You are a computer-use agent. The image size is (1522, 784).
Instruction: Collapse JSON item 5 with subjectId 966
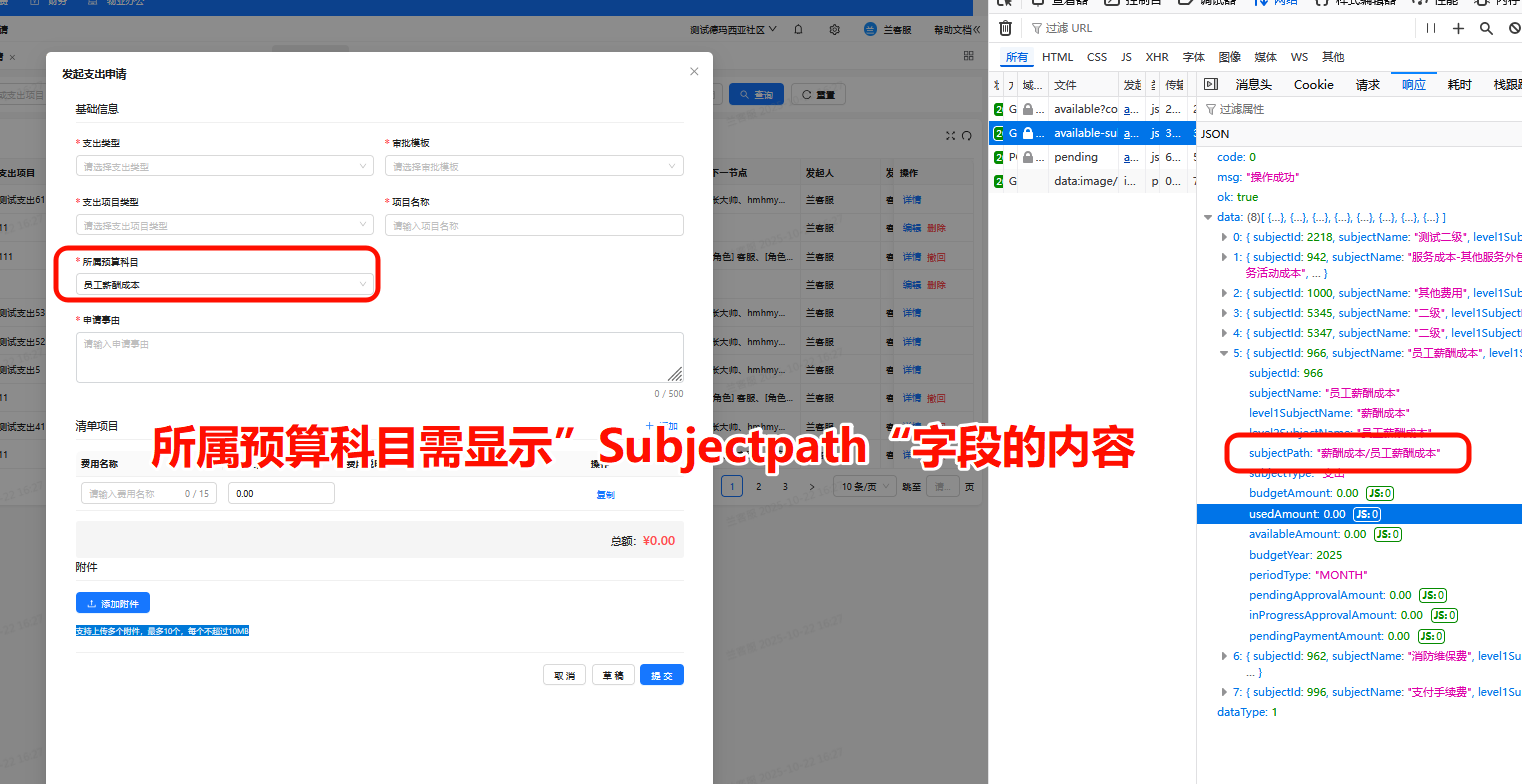(x=1225, y=353)
